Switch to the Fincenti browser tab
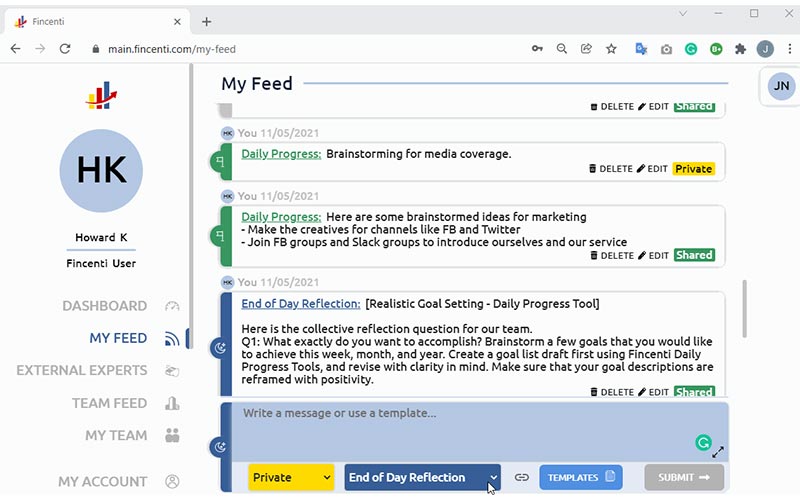 tap(97, 22)
